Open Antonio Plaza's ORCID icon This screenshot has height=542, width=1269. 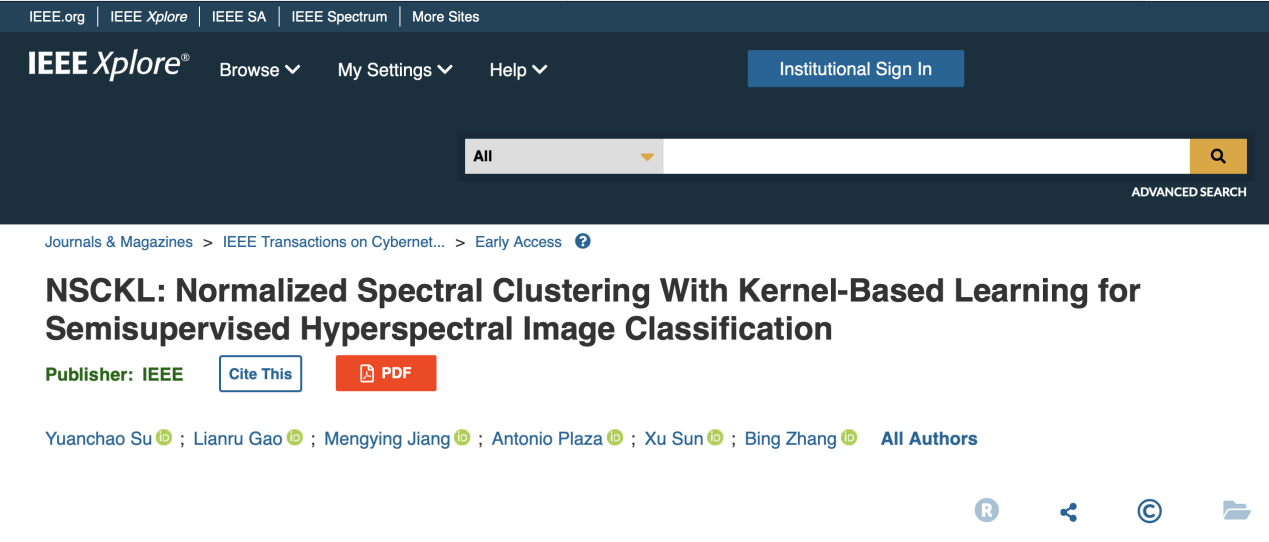pyautogui.click(x=615, y=438)
